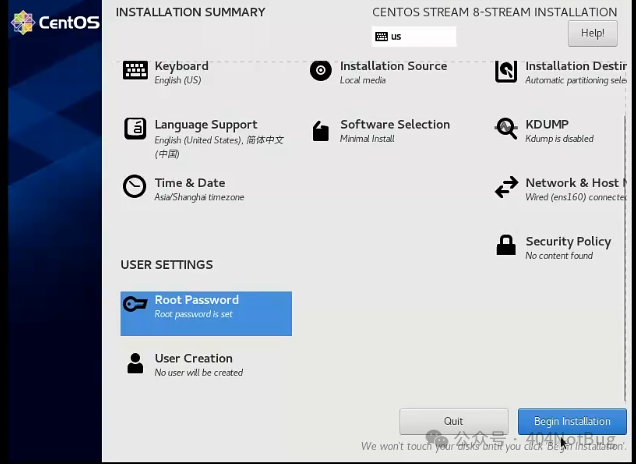
Task: Click the Installation Destination disk icon
Action: tap(507, 71)
